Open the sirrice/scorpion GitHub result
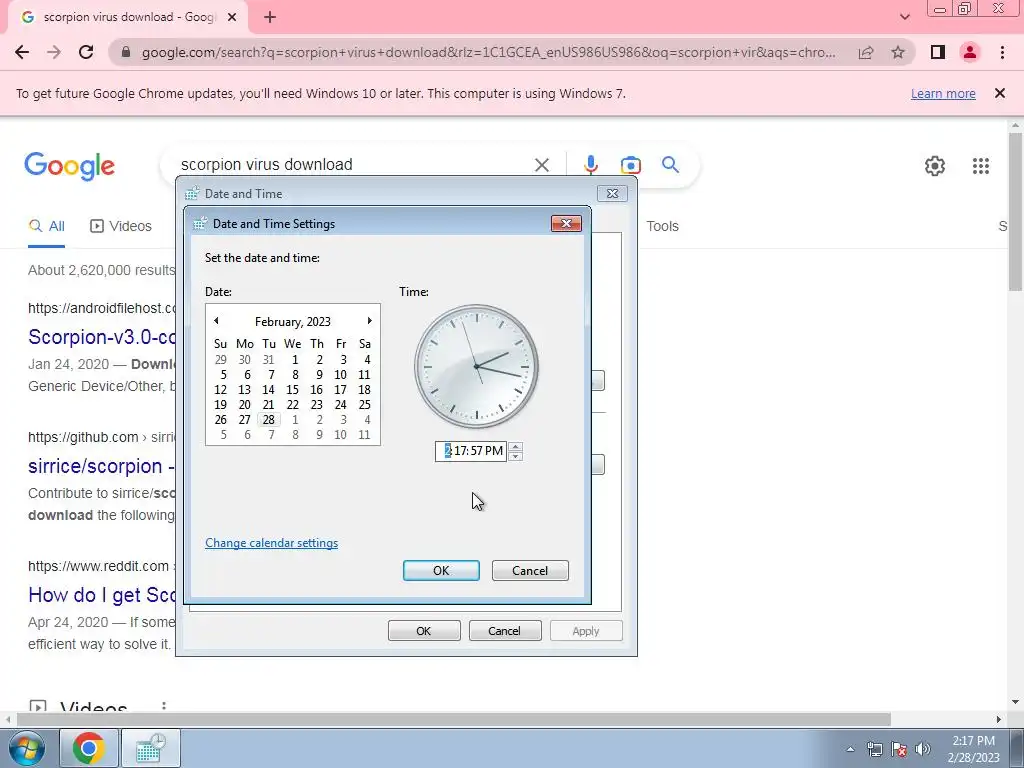The image size is (1024, 768). point(101,466)
